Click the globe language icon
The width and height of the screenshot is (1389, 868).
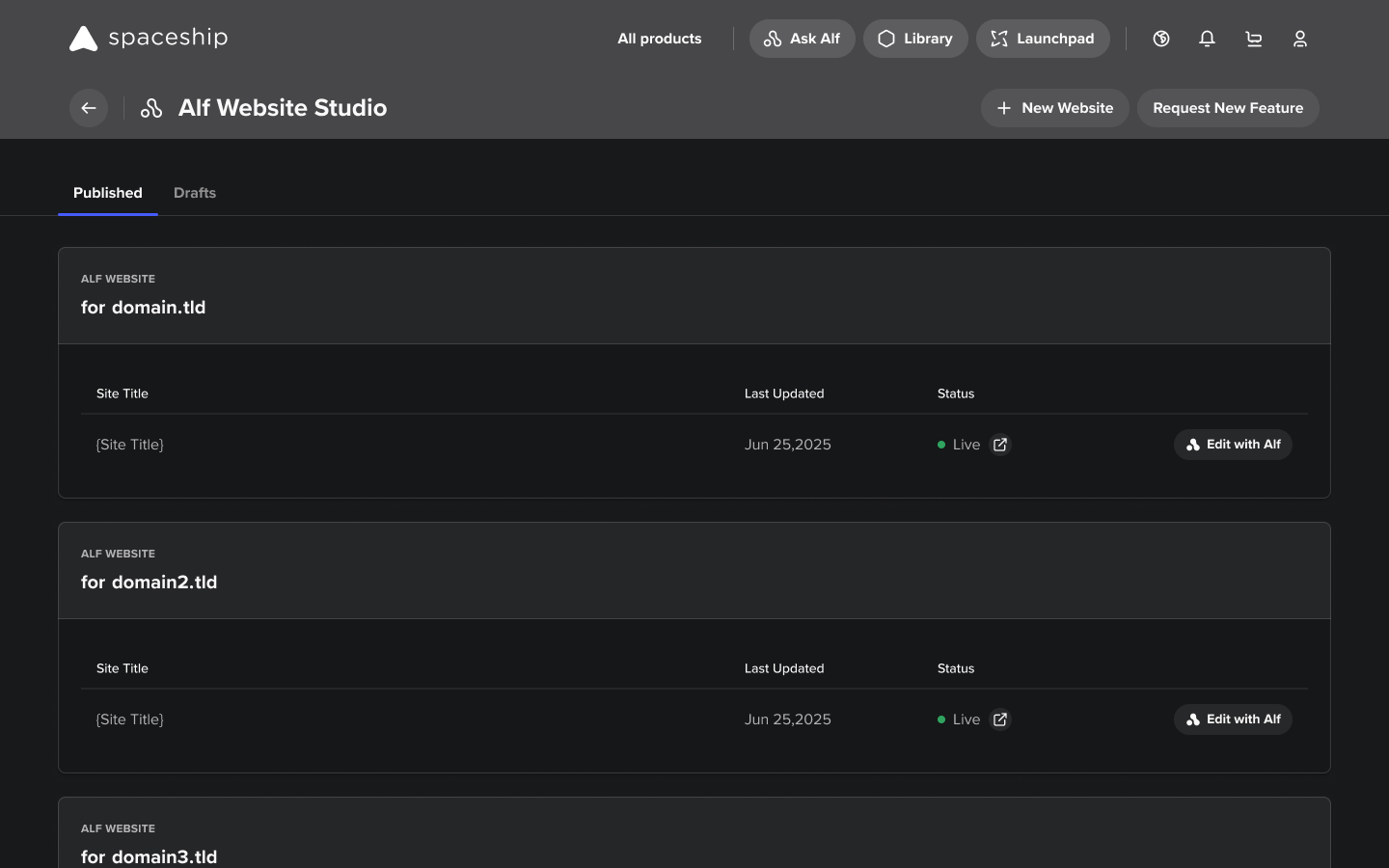1160,39
